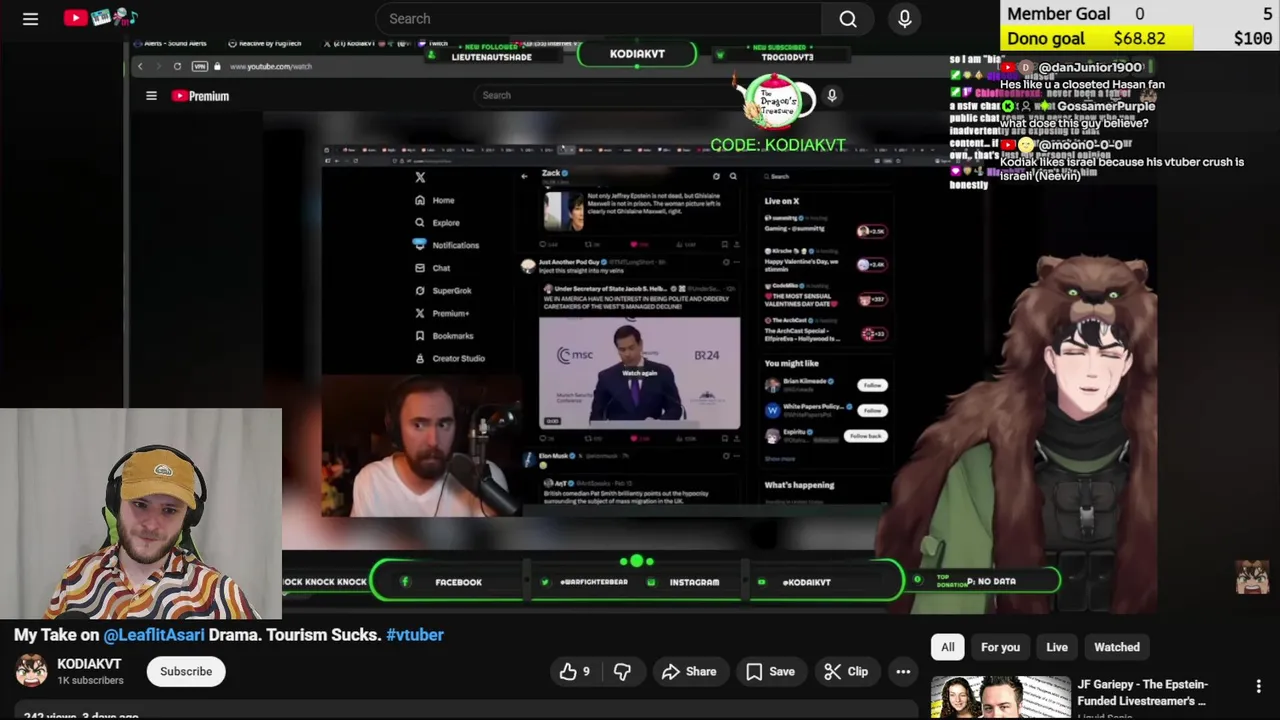The height and width of the screenshot is (720, 1280).
Task: Select the For you filter chip
Action: click(1000, 647)
